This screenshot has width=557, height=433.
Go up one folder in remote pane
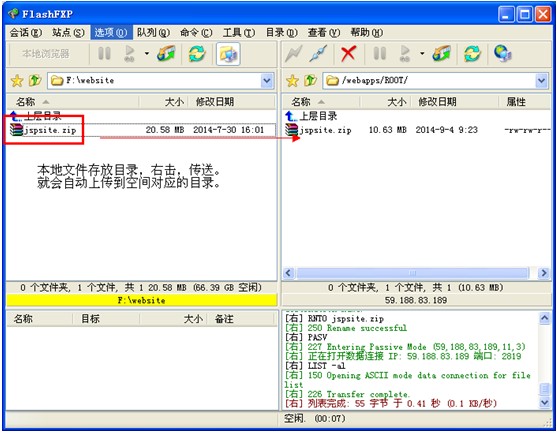[x=310, y=81]
